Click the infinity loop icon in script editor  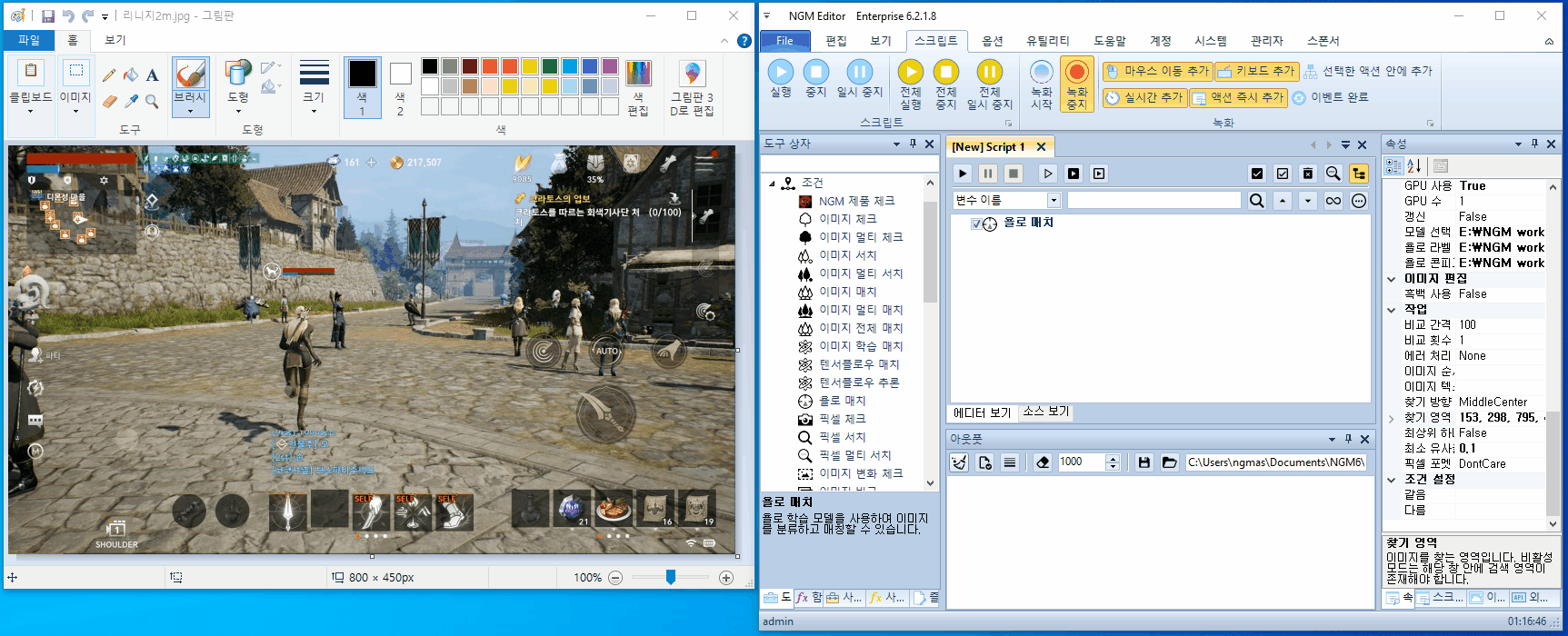click(x=1333, y=201)
